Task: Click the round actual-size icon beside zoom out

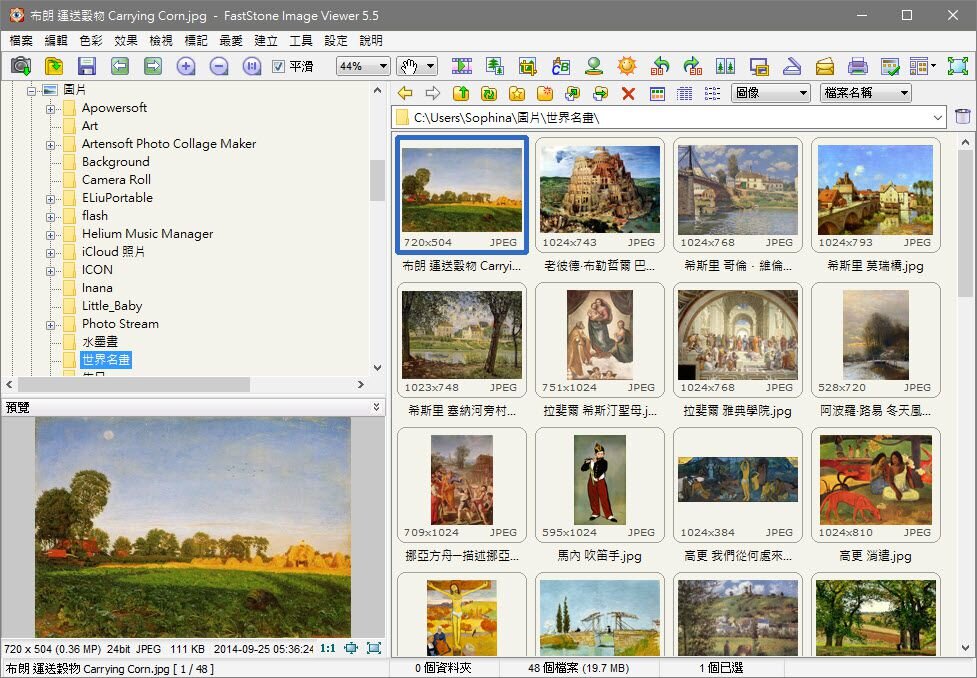Action: coord(252,65)
